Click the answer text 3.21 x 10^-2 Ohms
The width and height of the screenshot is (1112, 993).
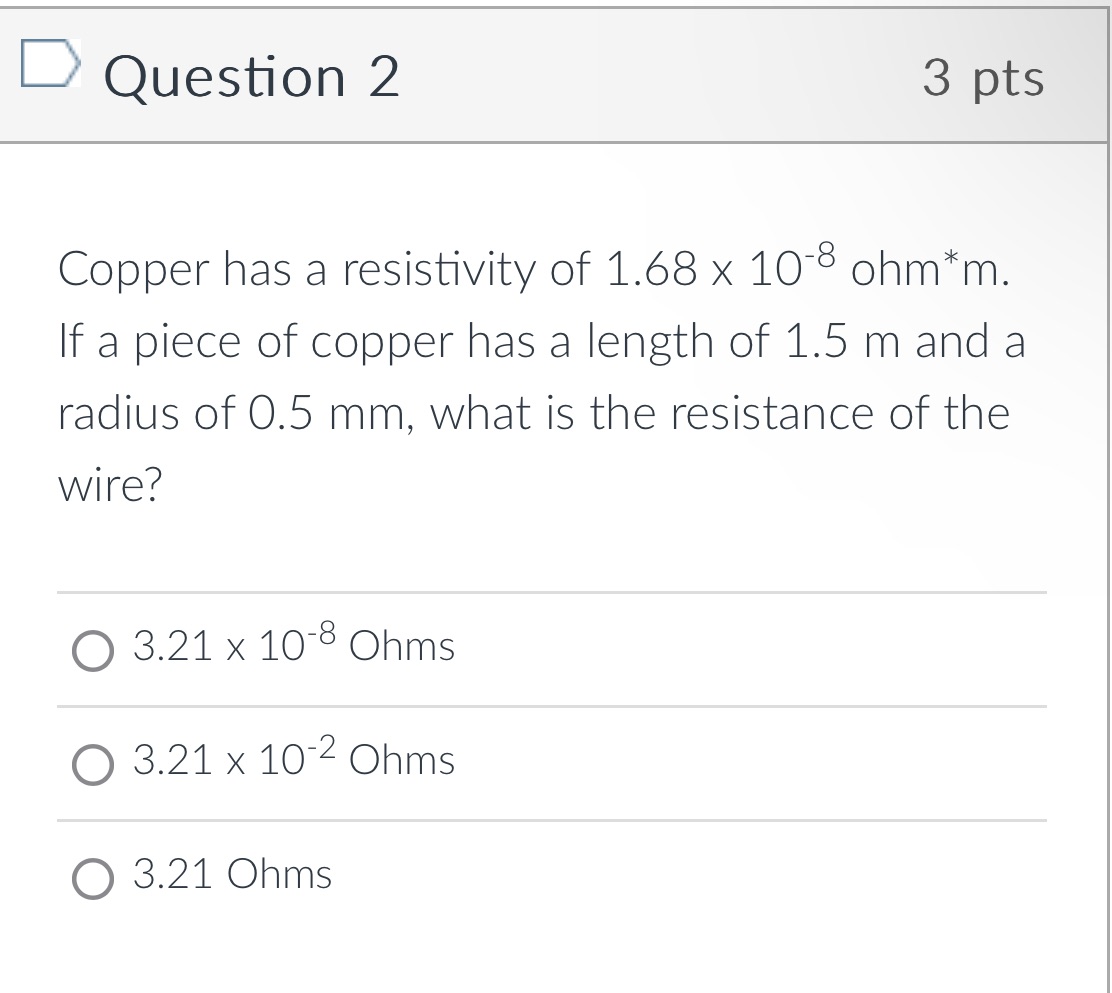coord(292,762)
